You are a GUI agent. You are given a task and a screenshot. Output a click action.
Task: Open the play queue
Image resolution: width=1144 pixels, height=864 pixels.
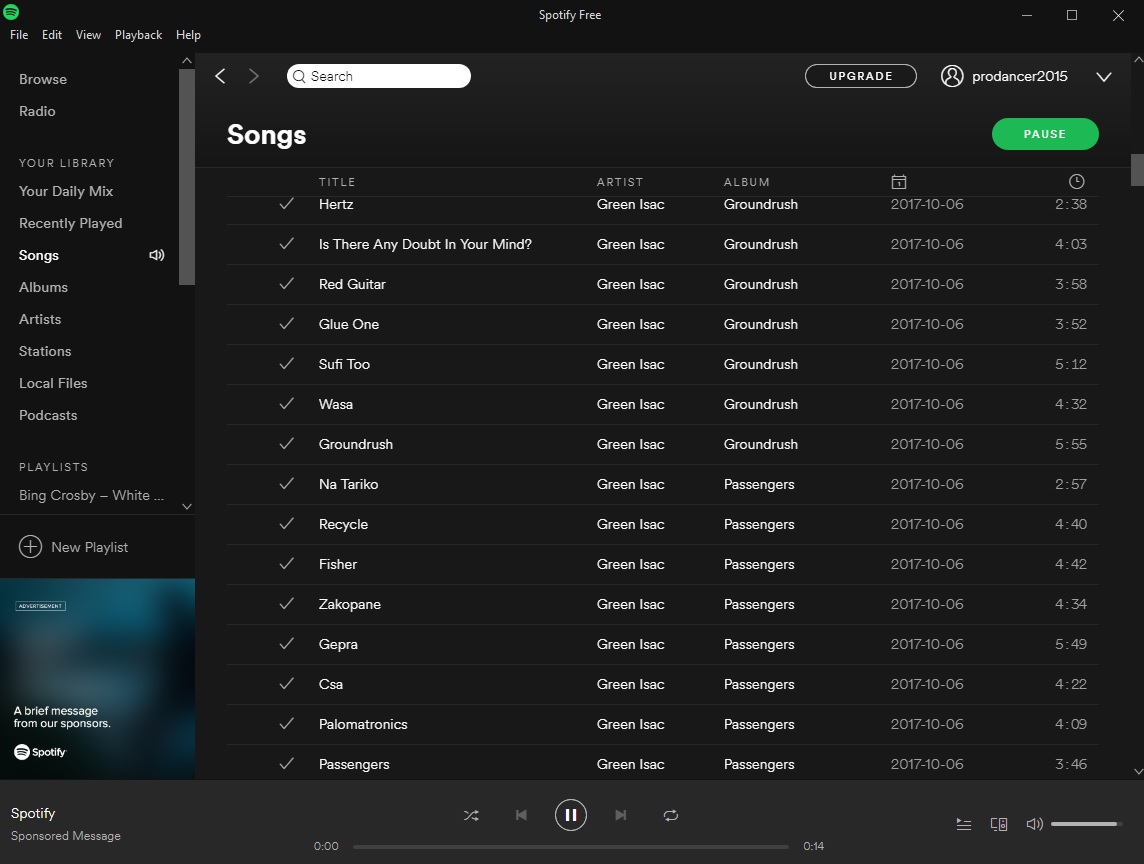coord(963,824)
